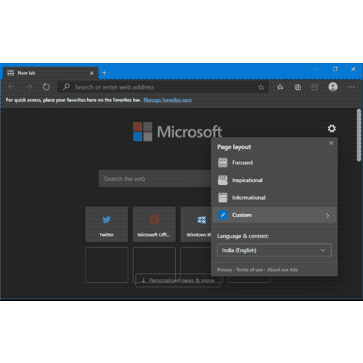
Task: Click the vertical page scrollbar
Action: click(359, 135)
